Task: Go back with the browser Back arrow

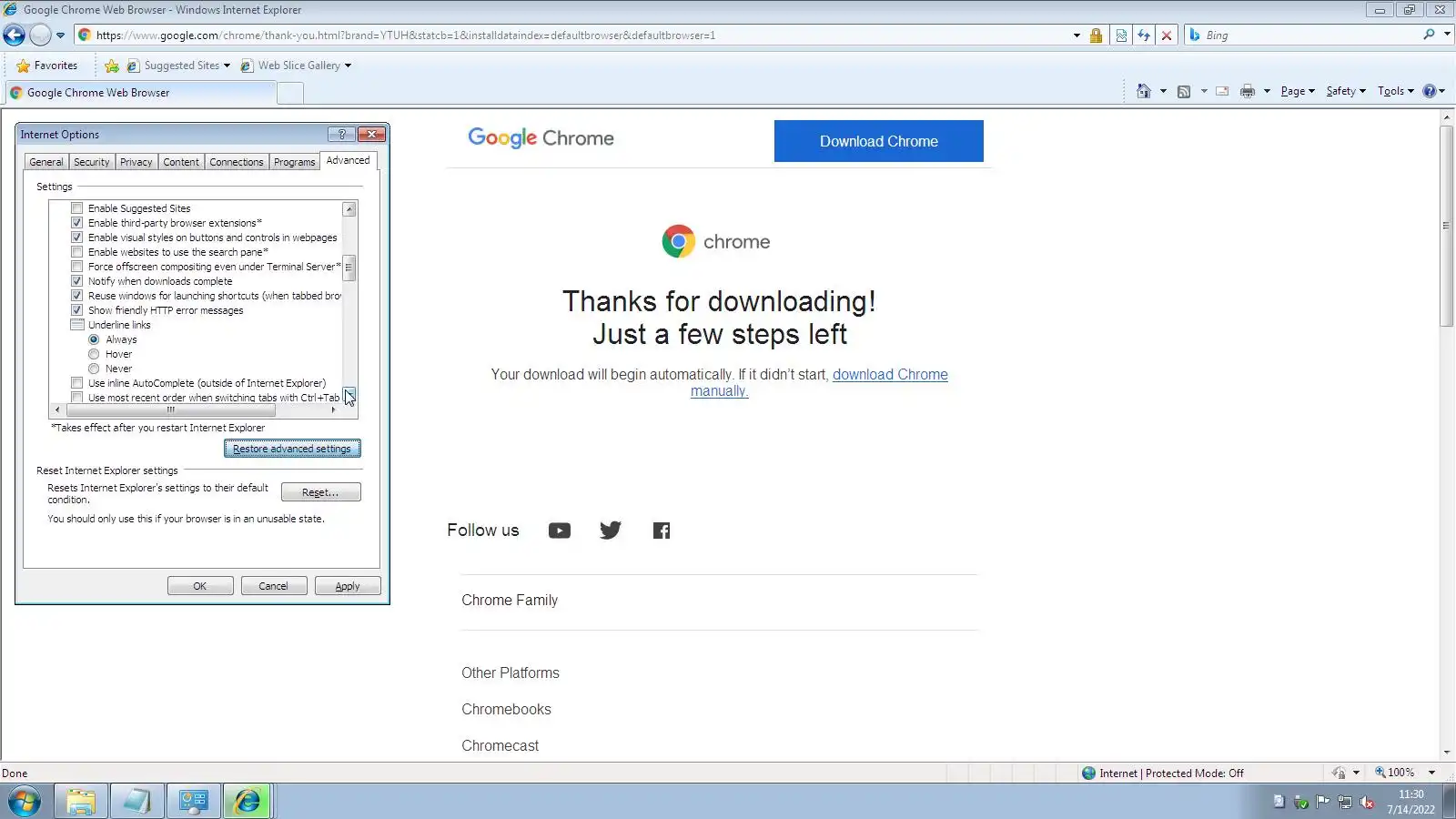Action: point(15,35)
